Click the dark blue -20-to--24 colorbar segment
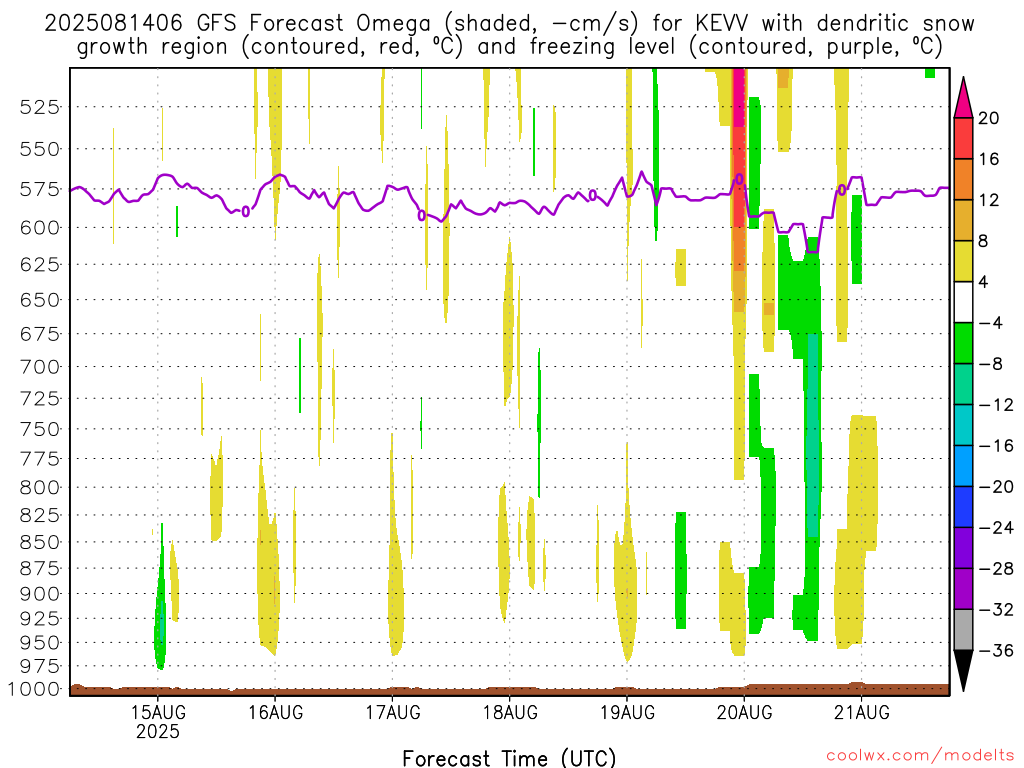 tap(963, 507)
